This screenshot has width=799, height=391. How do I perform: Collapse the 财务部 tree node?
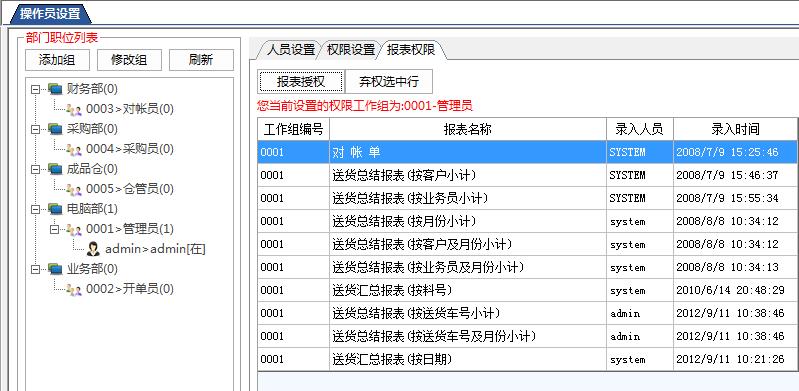pos(35,89)
